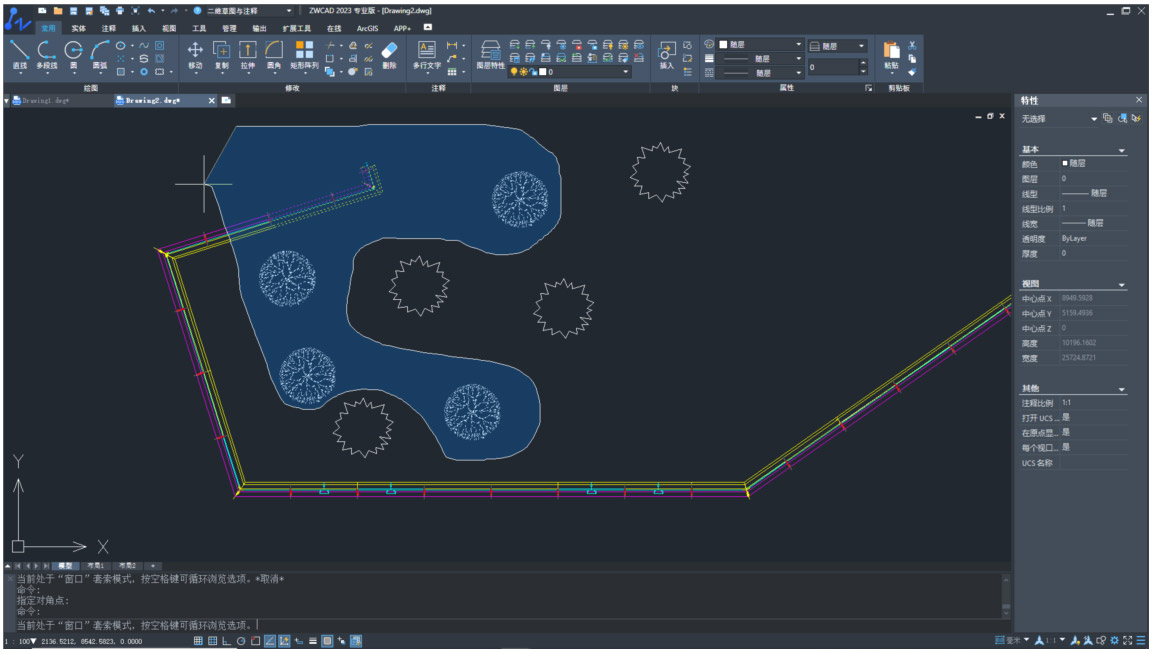Screen dimensions: 1154x653
Task: Open the 多行文字 (Multiline text) tool
Action: pos(426,52)
